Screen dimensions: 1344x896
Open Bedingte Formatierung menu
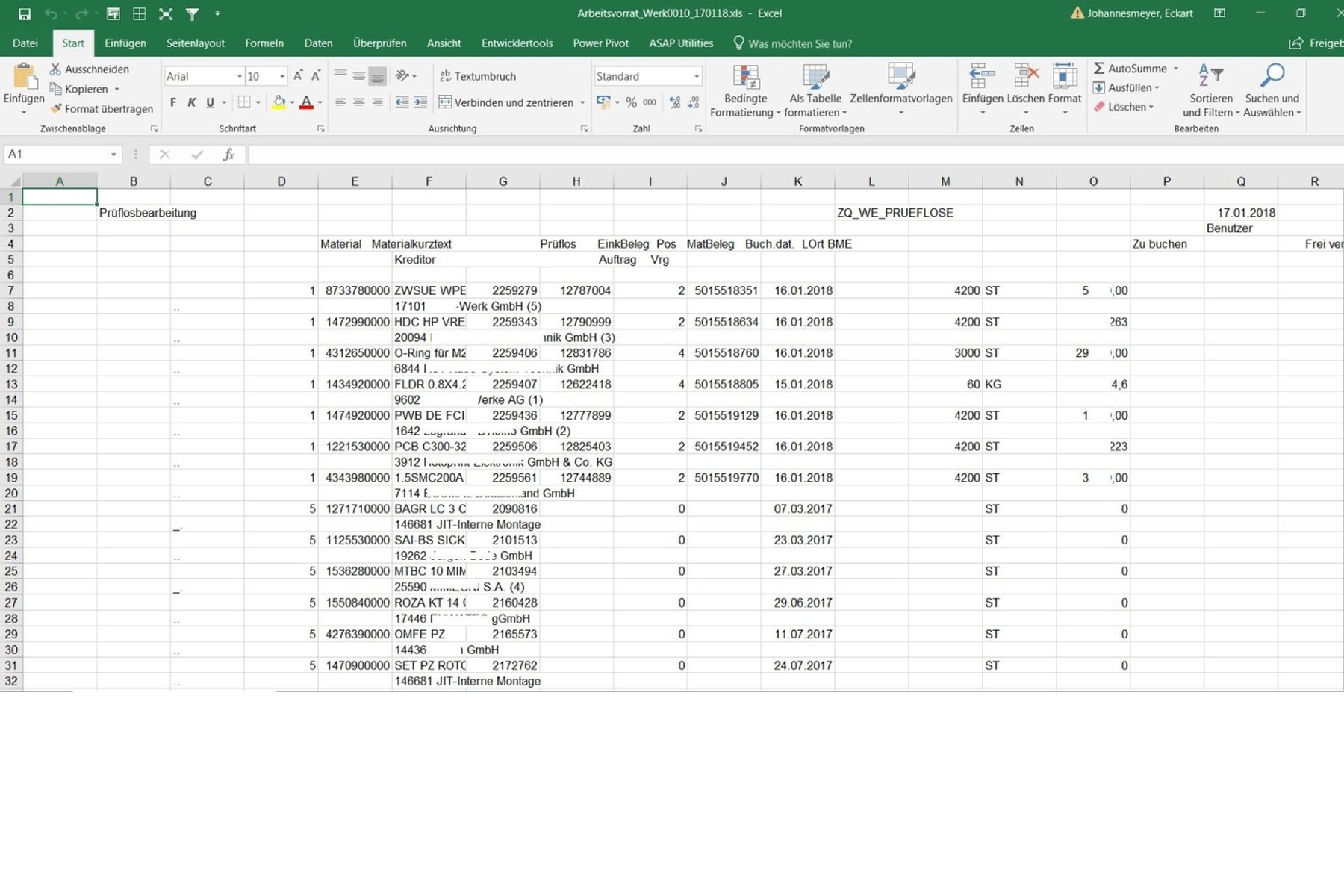tap(745, 90)
